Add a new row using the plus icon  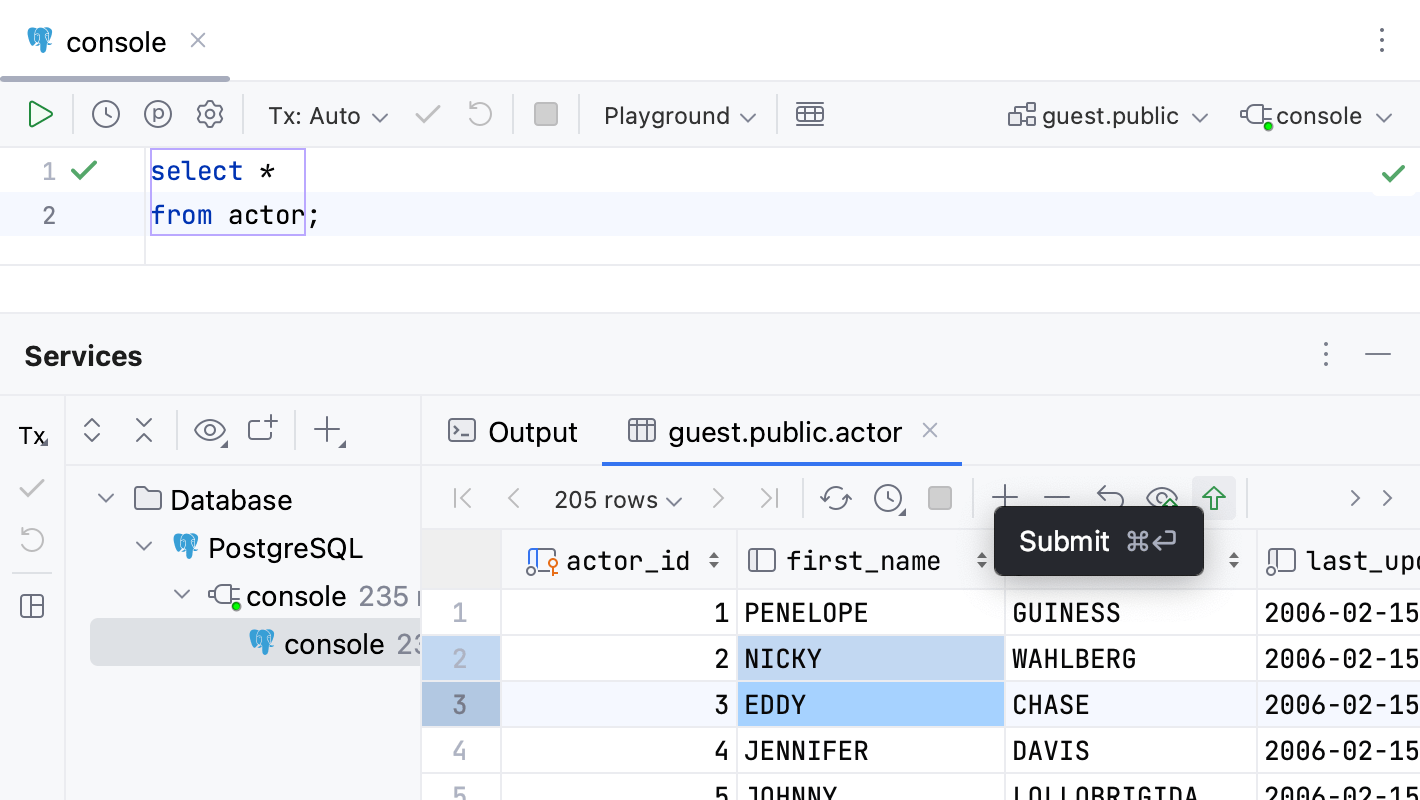coord(1005,497)
